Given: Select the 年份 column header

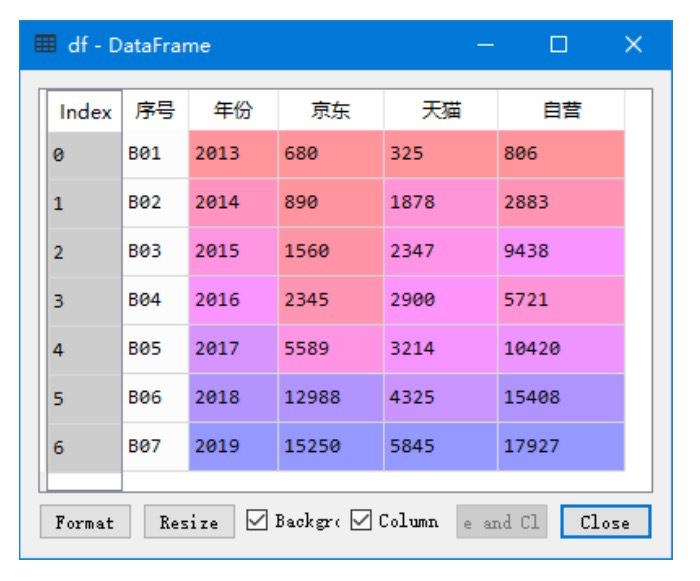Looking at the screenshot, I should tap(233, 111).
